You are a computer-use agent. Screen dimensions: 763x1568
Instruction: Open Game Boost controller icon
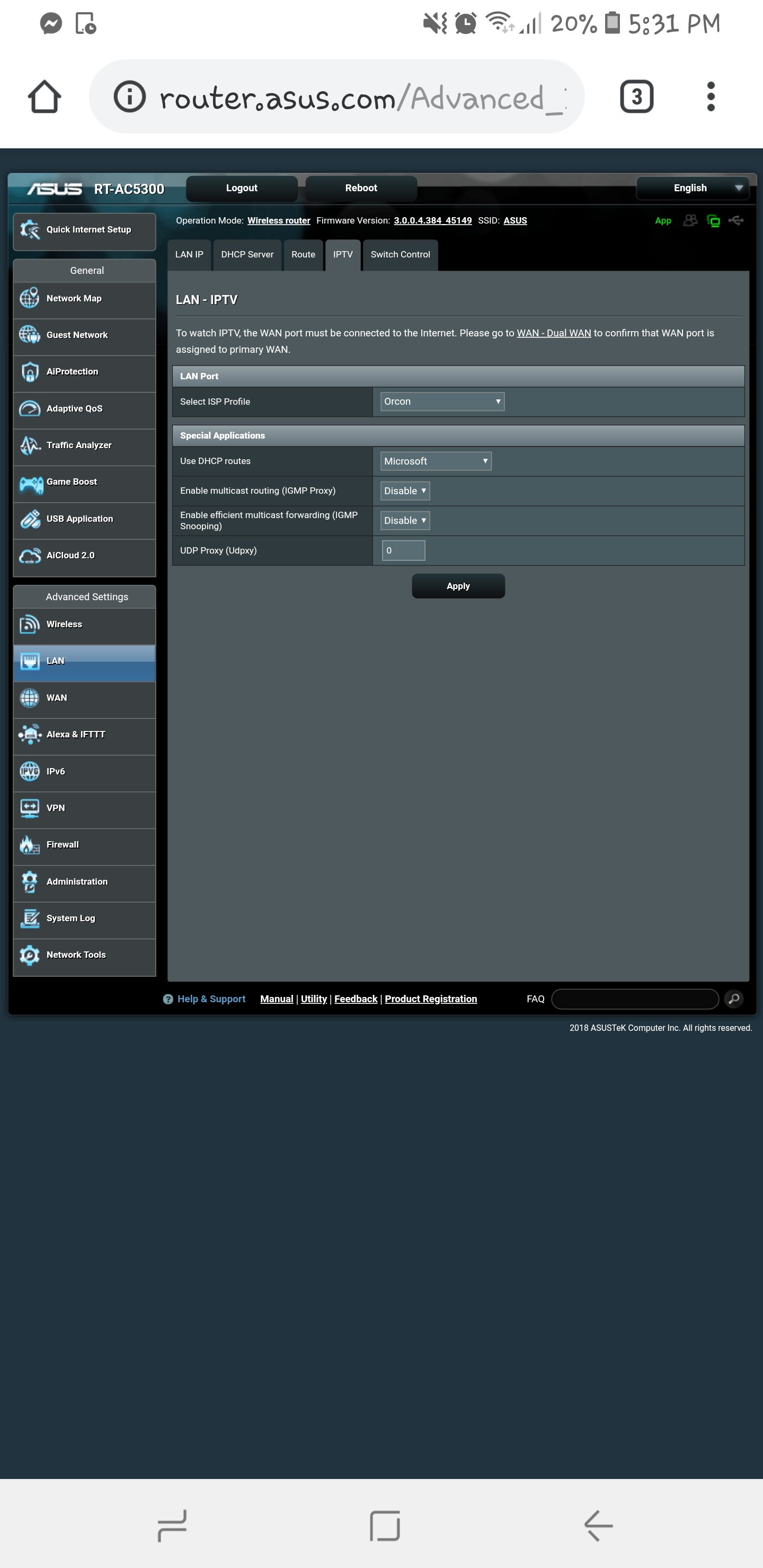coord(30,485)
